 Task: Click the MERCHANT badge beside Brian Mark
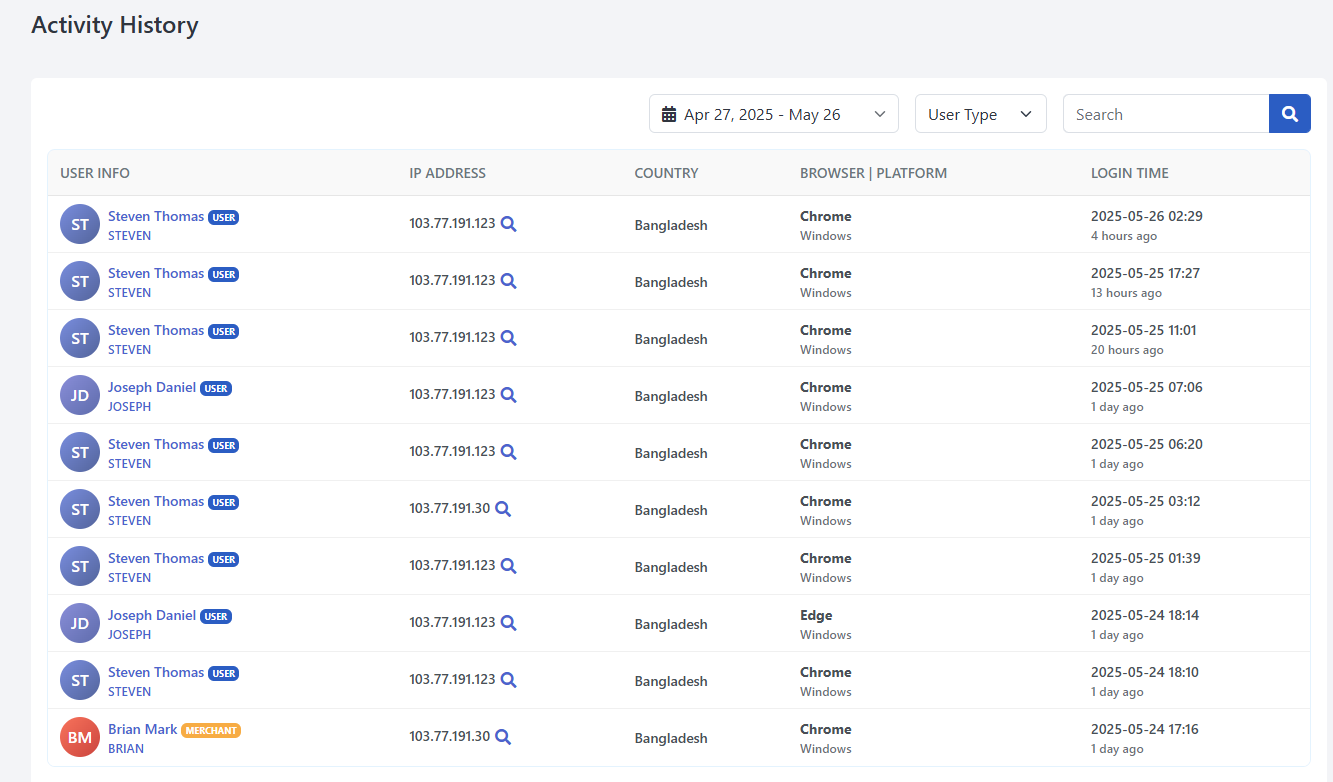211,730
